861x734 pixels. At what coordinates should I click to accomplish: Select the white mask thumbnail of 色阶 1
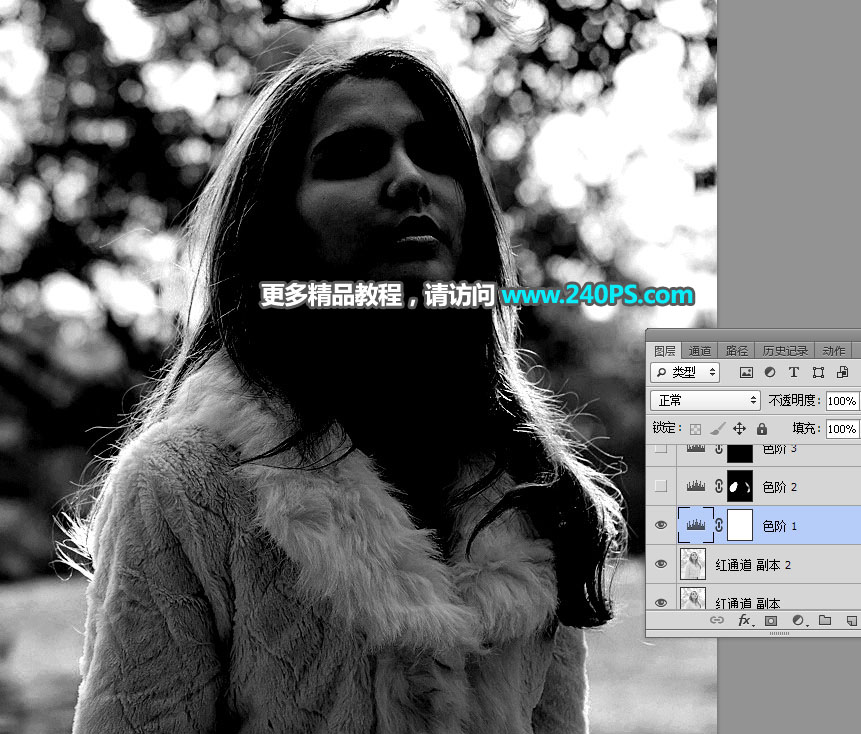coord(739,525)
